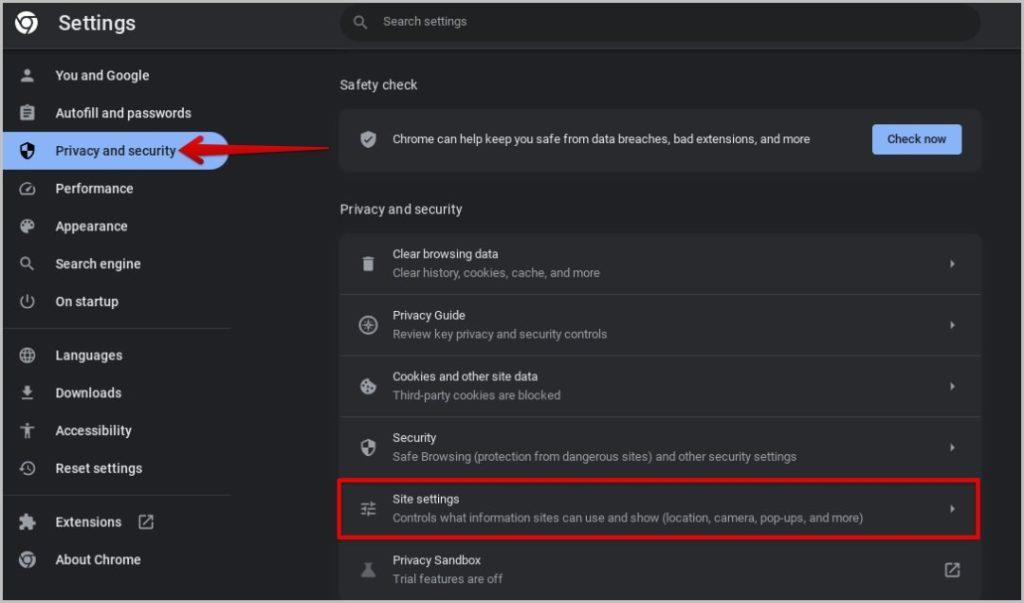This screenshot has width=1024, height=603.
Task: Open Search engine settings
Action: (x=116, y=263)
